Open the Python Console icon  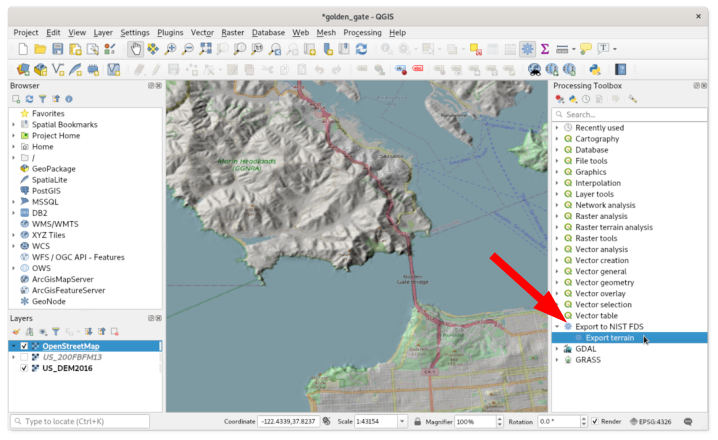pyautogui.click(x=595, y=70)
